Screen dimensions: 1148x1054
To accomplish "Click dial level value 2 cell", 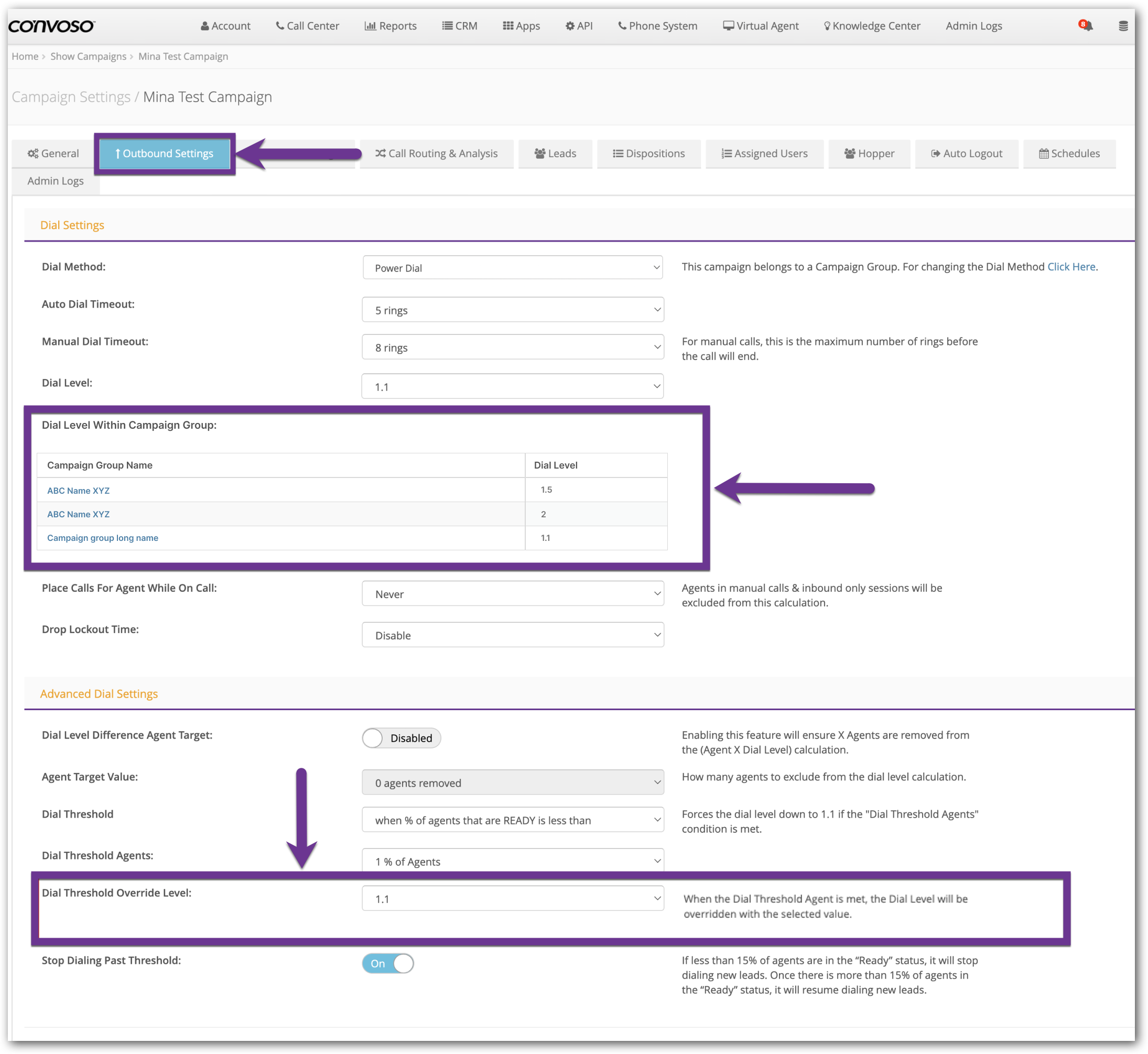I will point(596,514).
